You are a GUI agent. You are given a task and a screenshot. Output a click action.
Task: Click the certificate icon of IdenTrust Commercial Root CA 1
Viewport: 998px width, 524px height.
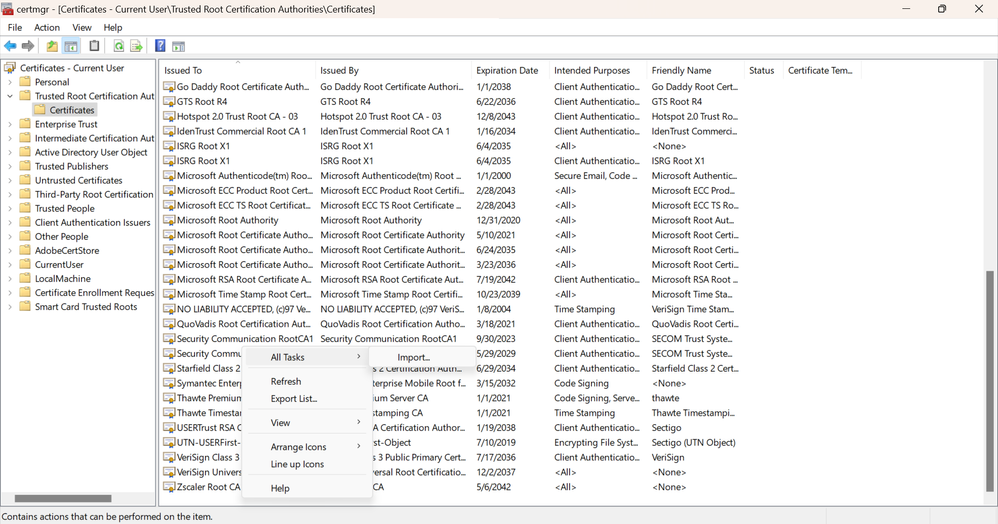click(169, 131)
